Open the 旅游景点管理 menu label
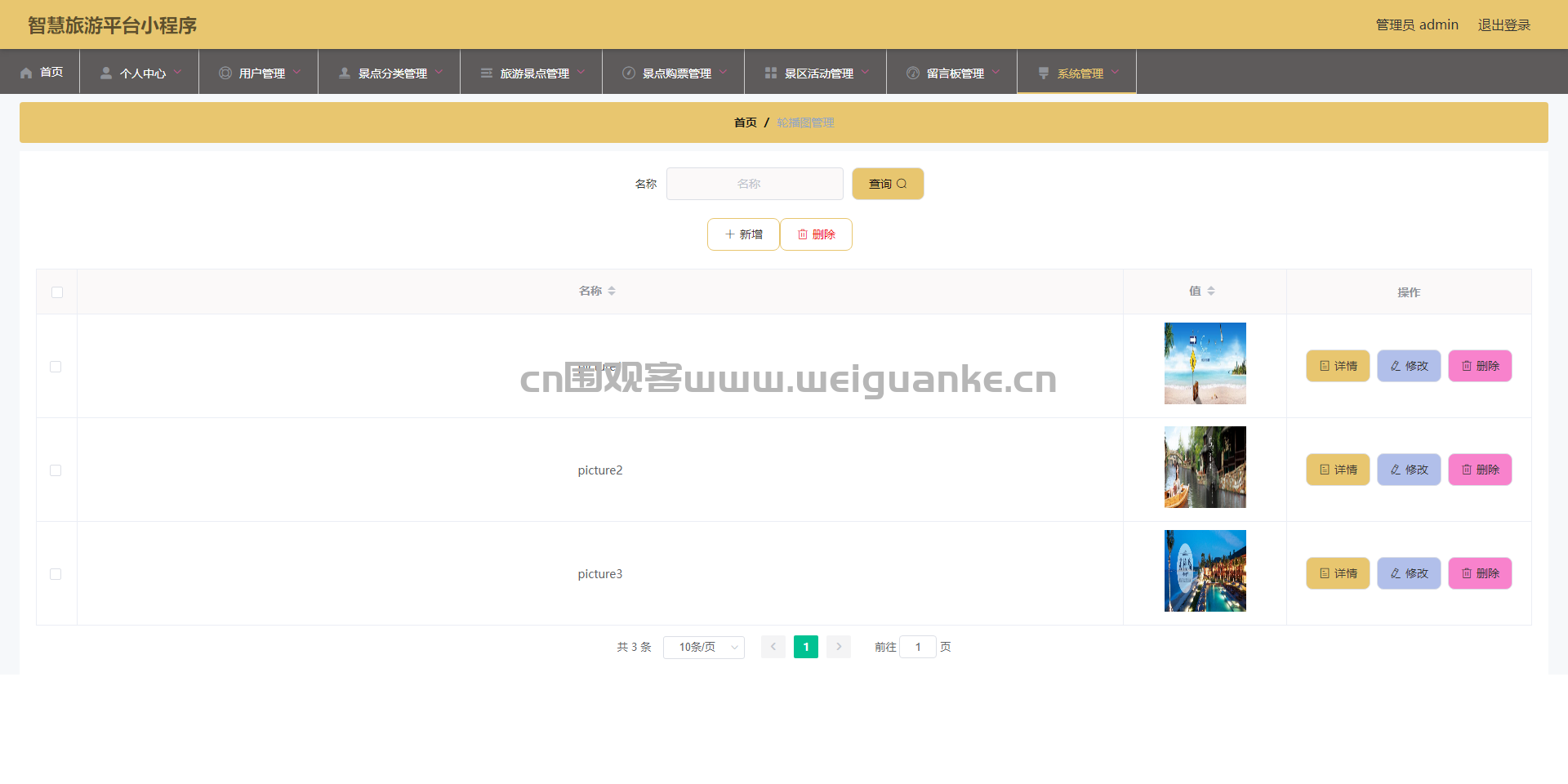1568x784 pixels. 535,73
